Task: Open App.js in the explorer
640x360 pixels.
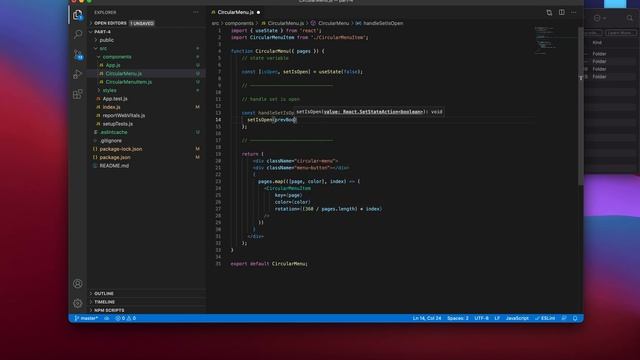Action: [x=113, y=65]
